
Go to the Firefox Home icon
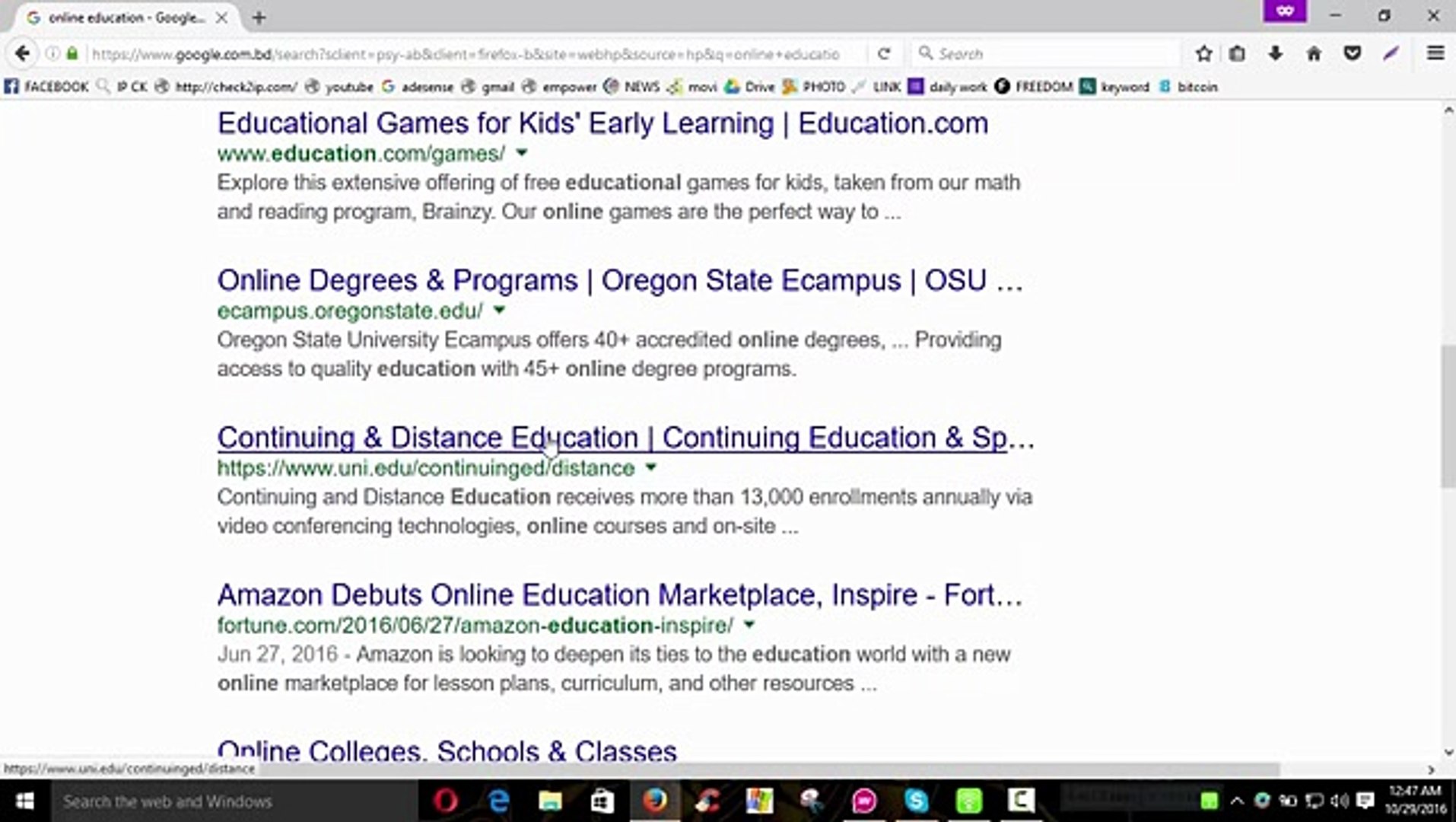point(1314,53)
